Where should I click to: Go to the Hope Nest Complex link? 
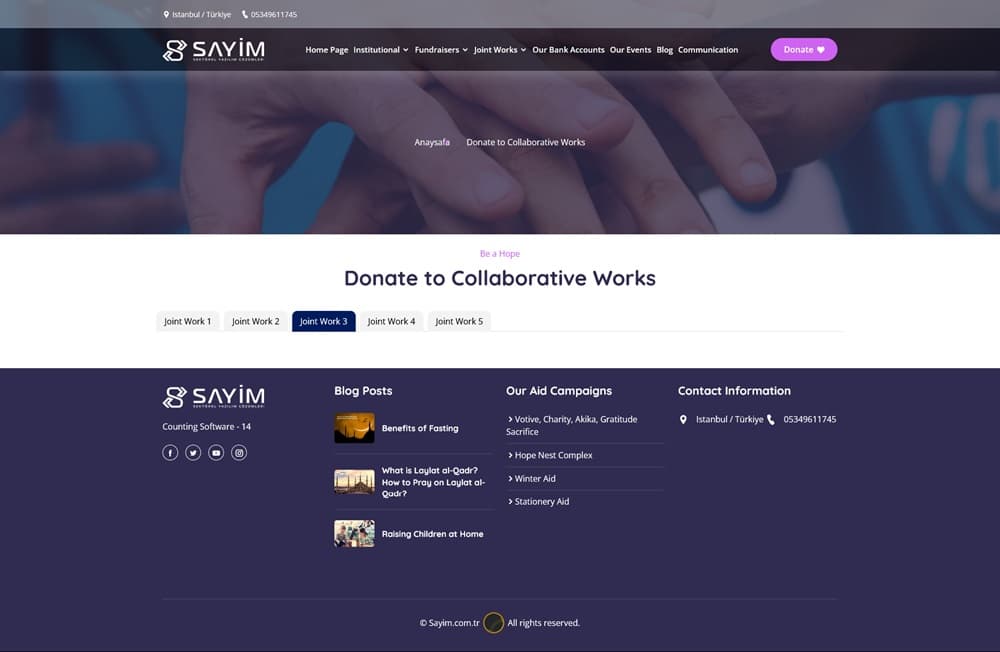coord(553,456)
